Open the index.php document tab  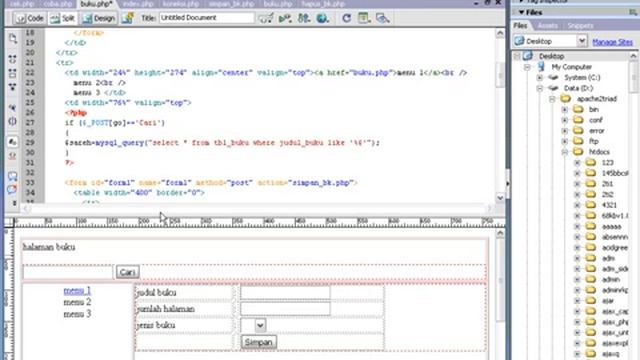pos(138,4)
